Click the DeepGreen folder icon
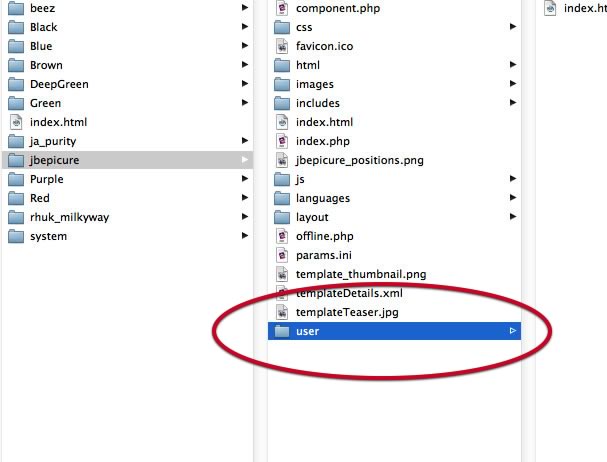Image resolution: width=607 pixels, height=462 pixels. tap(16, 84)
